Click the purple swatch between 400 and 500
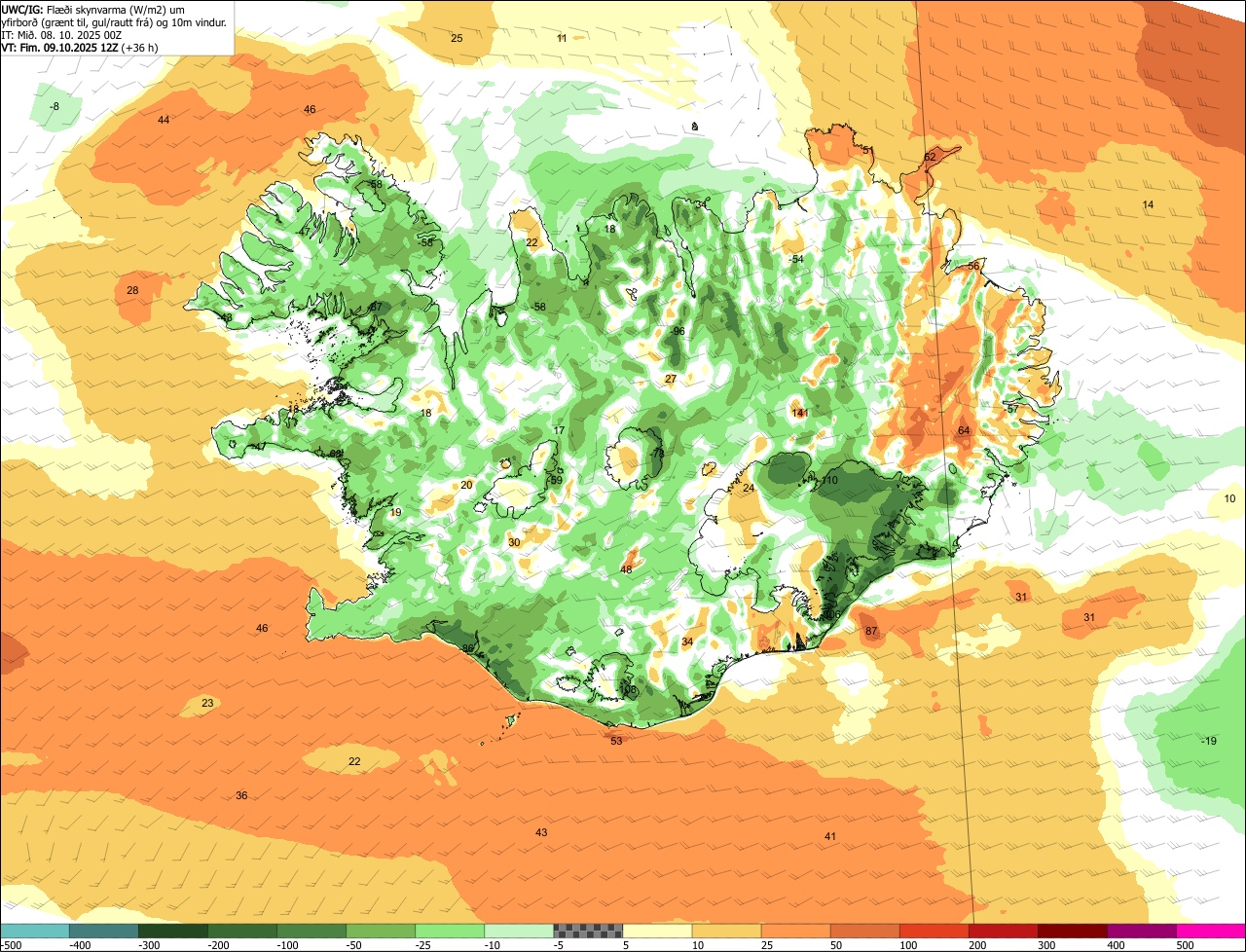This screenshot has width=1246, height=952. coord(1141,931)
